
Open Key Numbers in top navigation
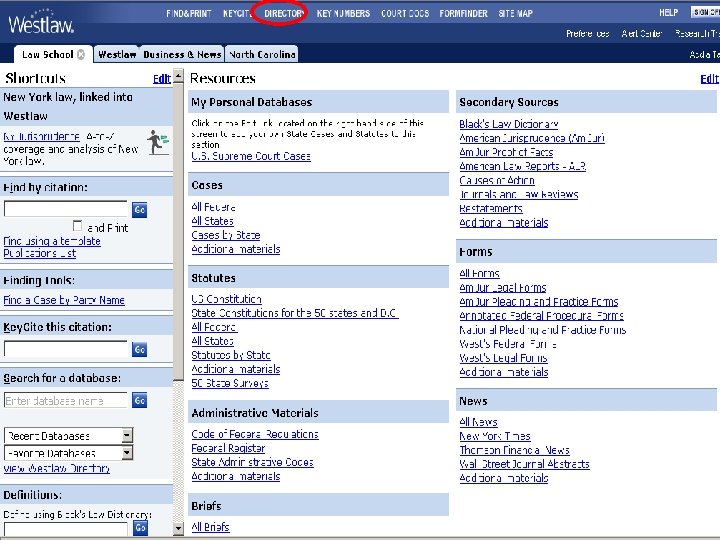click(343, 13)
